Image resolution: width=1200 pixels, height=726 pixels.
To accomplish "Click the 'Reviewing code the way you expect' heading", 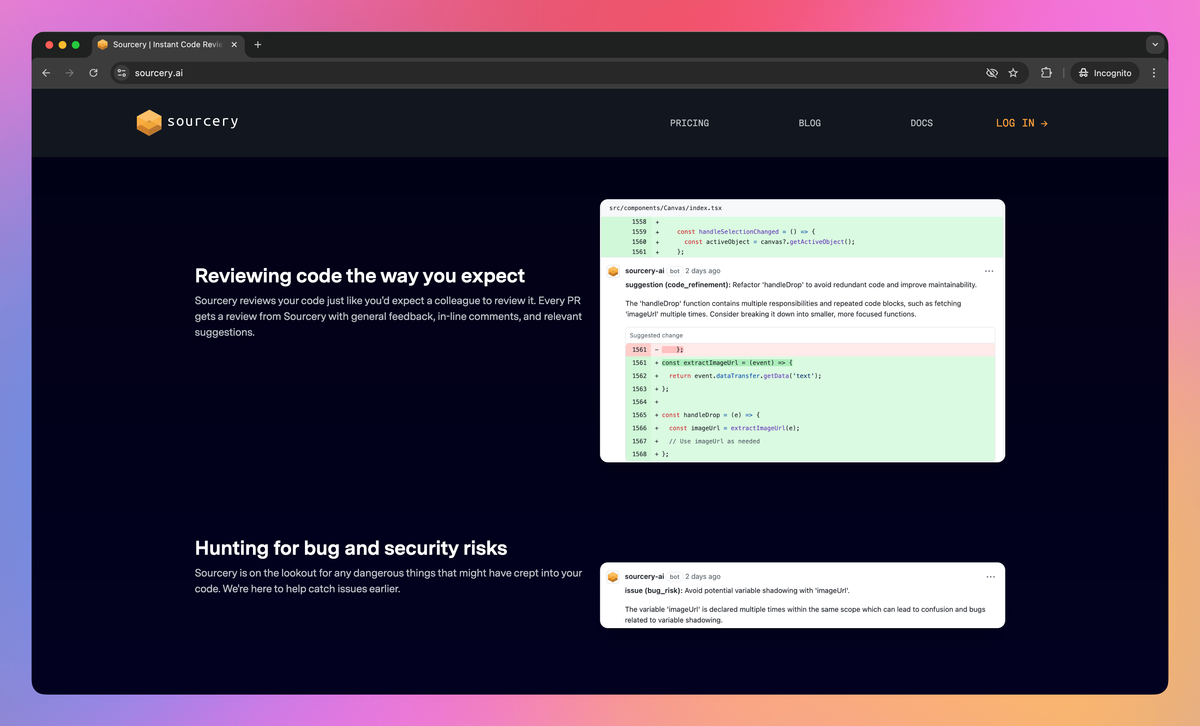I will pos(360,275).
